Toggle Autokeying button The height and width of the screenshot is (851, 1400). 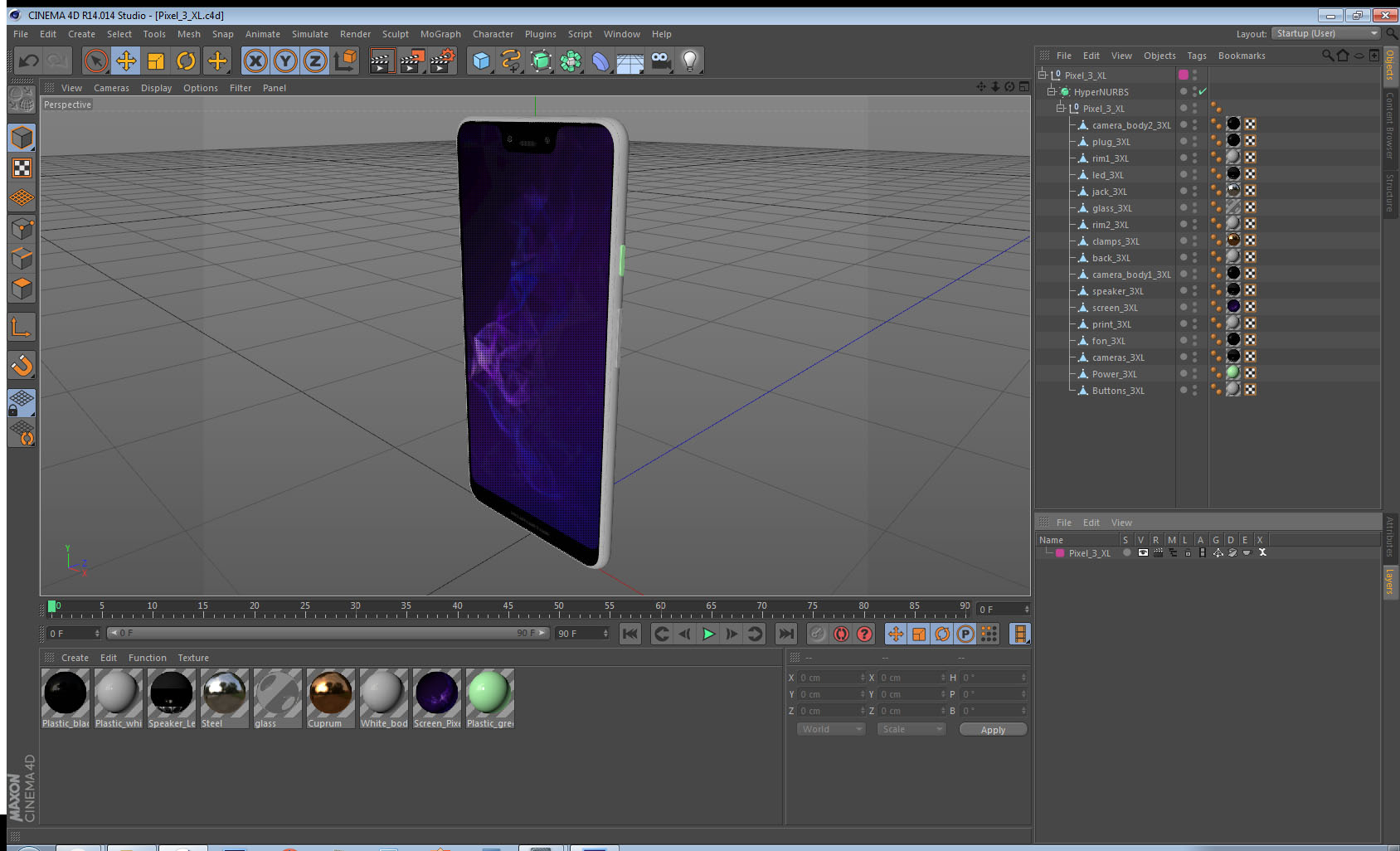841,634
